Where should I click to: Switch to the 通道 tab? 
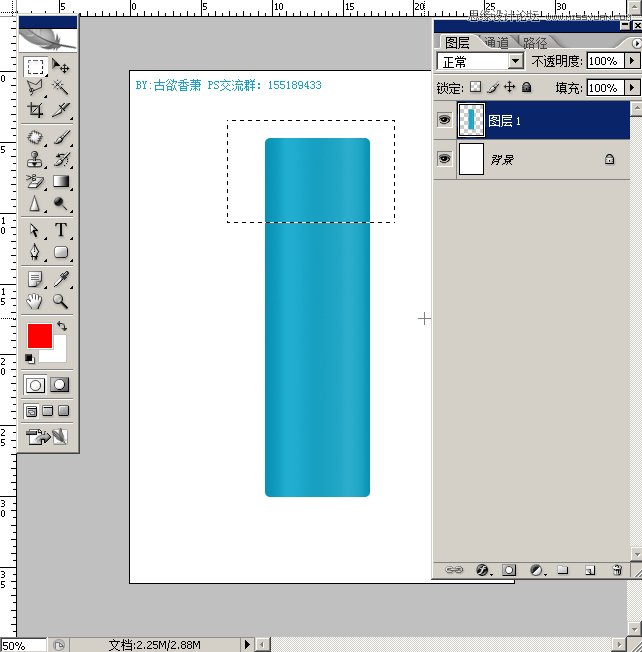point(496,43)
